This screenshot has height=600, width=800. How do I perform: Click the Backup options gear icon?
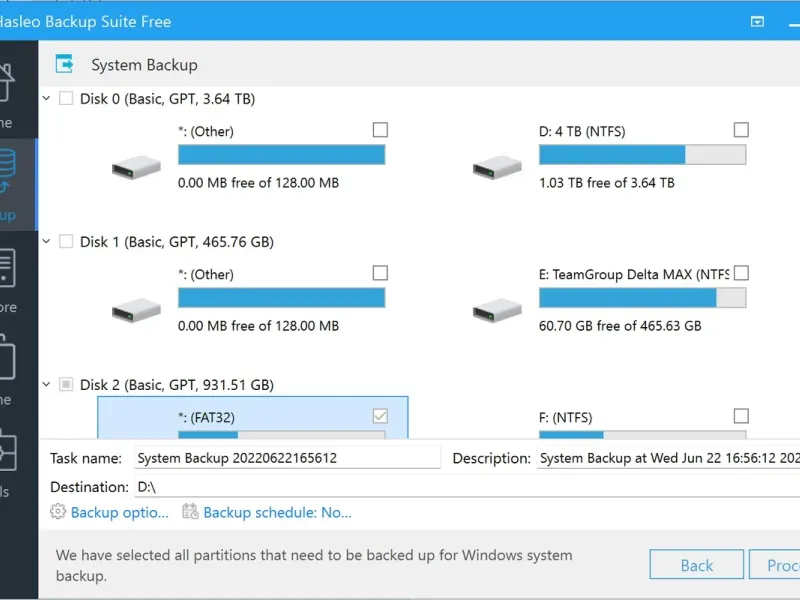point(57,512)
